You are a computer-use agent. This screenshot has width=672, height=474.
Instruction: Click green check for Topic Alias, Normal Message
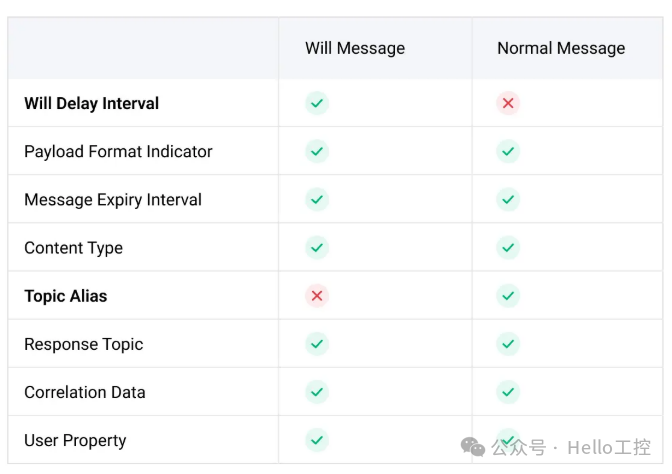coord(508,296)
